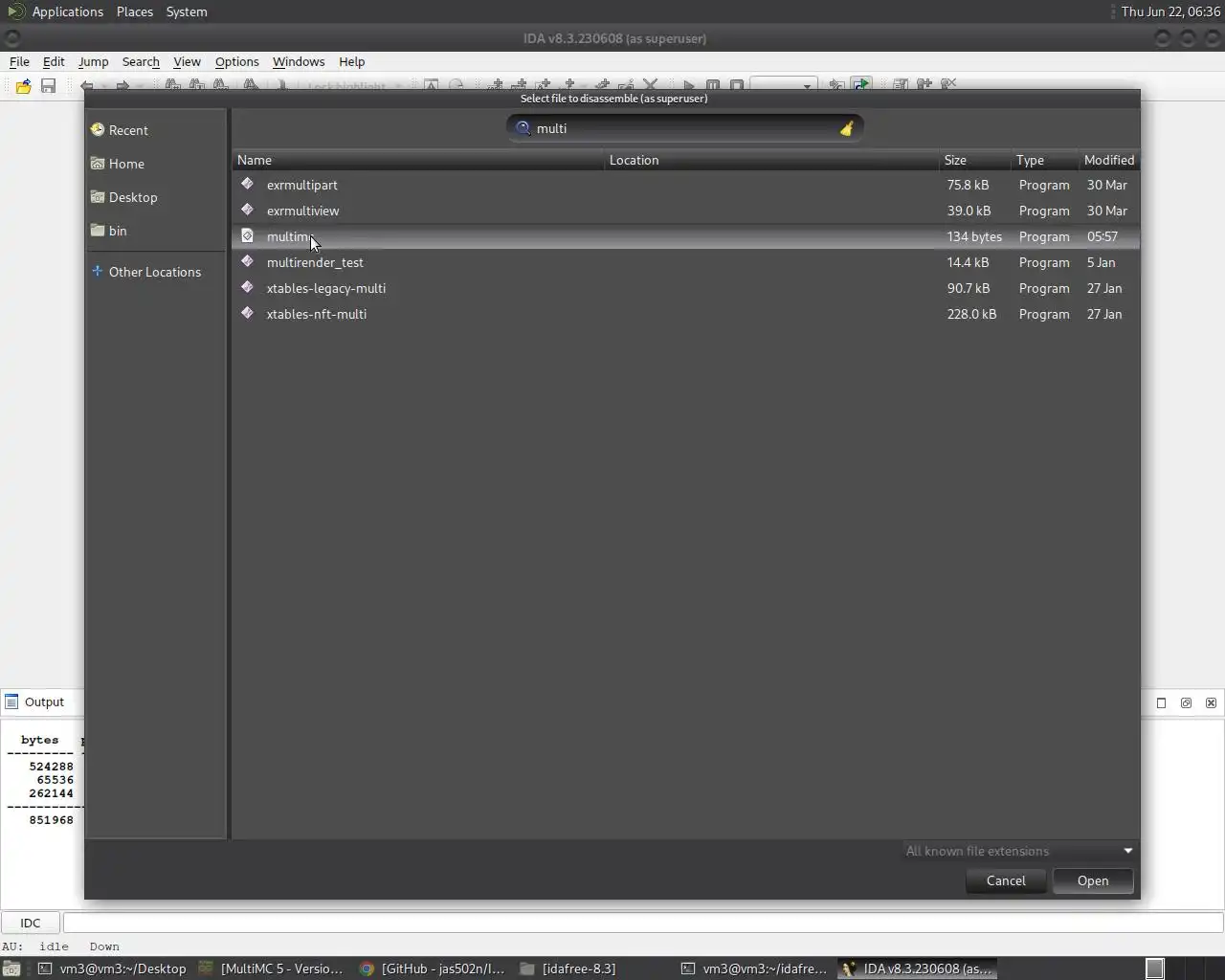Open the Edit menu
This screenshot has height=980, width=1225.
click(54, 61)
